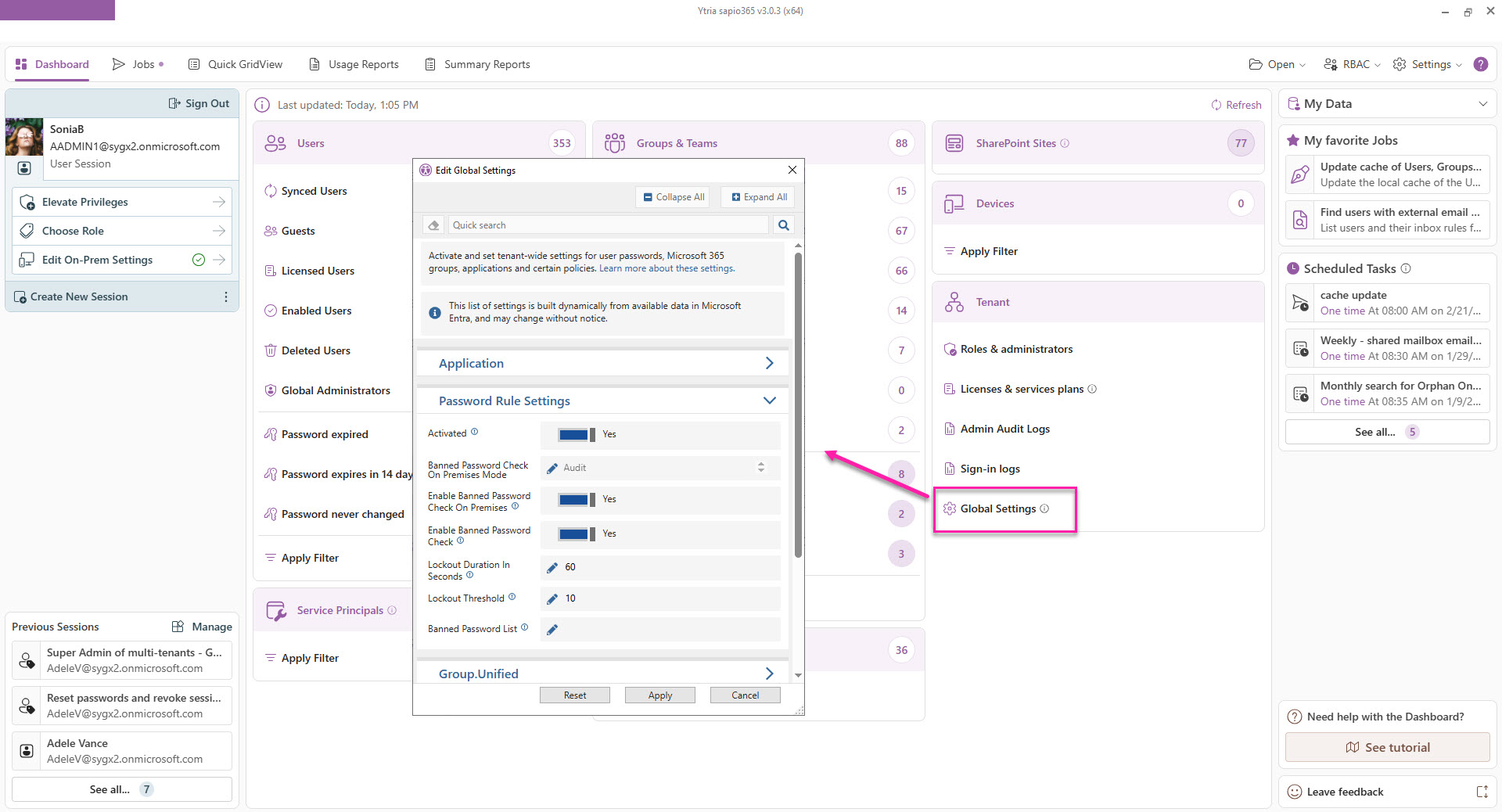Click the pencil icon for Banned Password List
The width and height of the screenshot is (1502, 812).
[x=552, y=630]
